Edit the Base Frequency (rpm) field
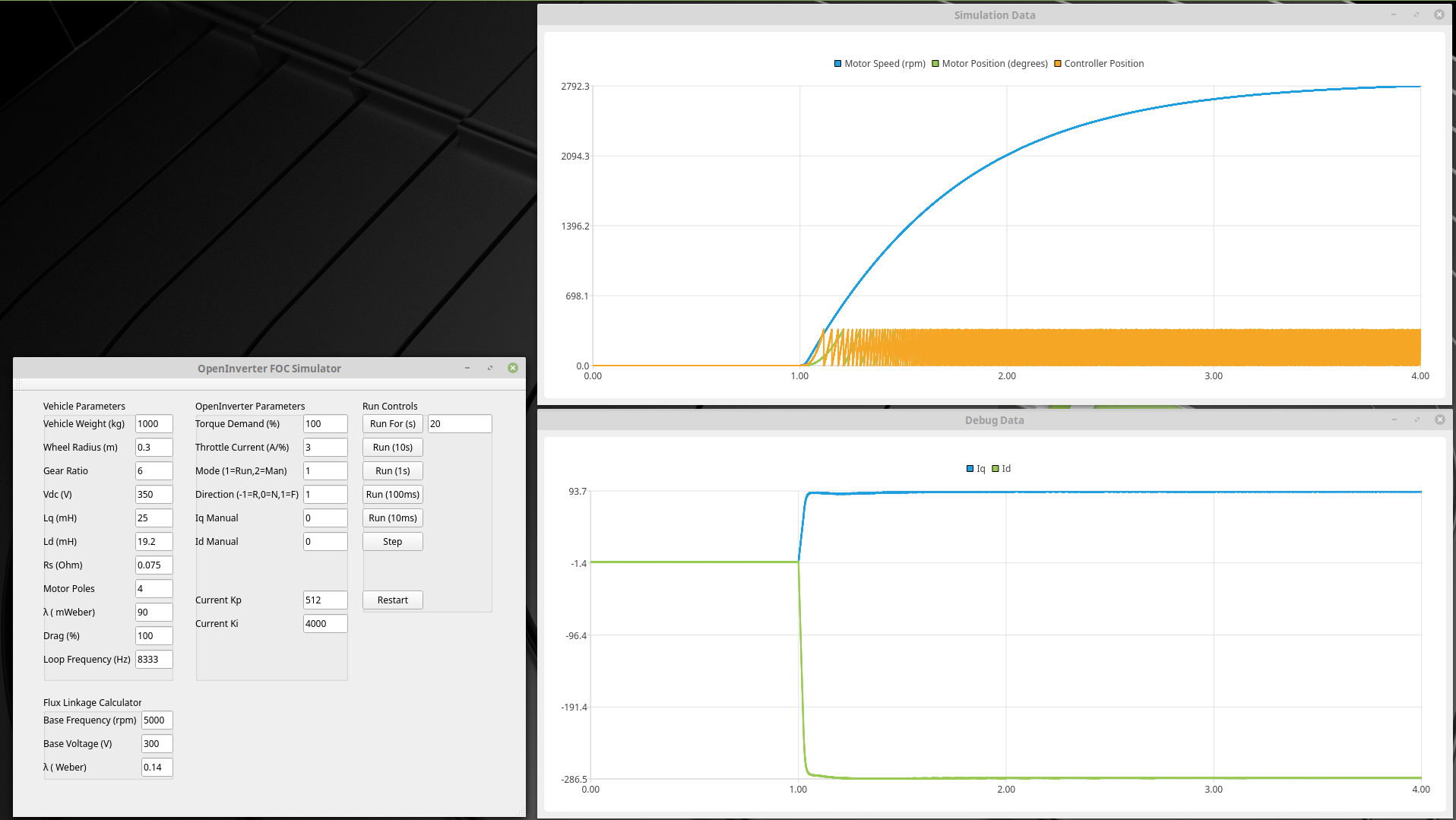Image resolution: width=1456 pixels, height=820 pixels. coord(157,720)
